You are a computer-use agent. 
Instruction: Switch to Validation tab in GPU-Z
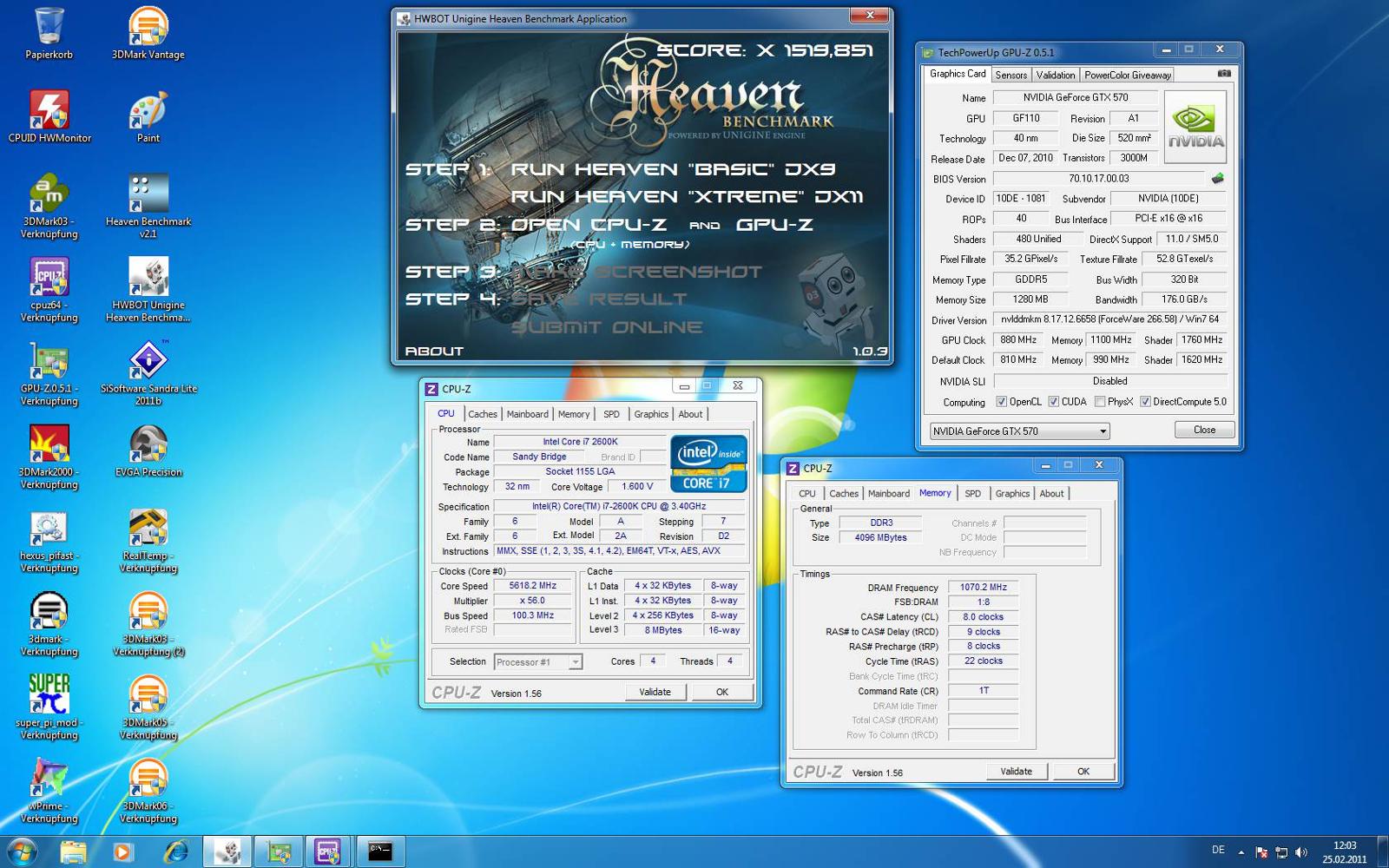pyautogui.click(x=1055, y=75)
